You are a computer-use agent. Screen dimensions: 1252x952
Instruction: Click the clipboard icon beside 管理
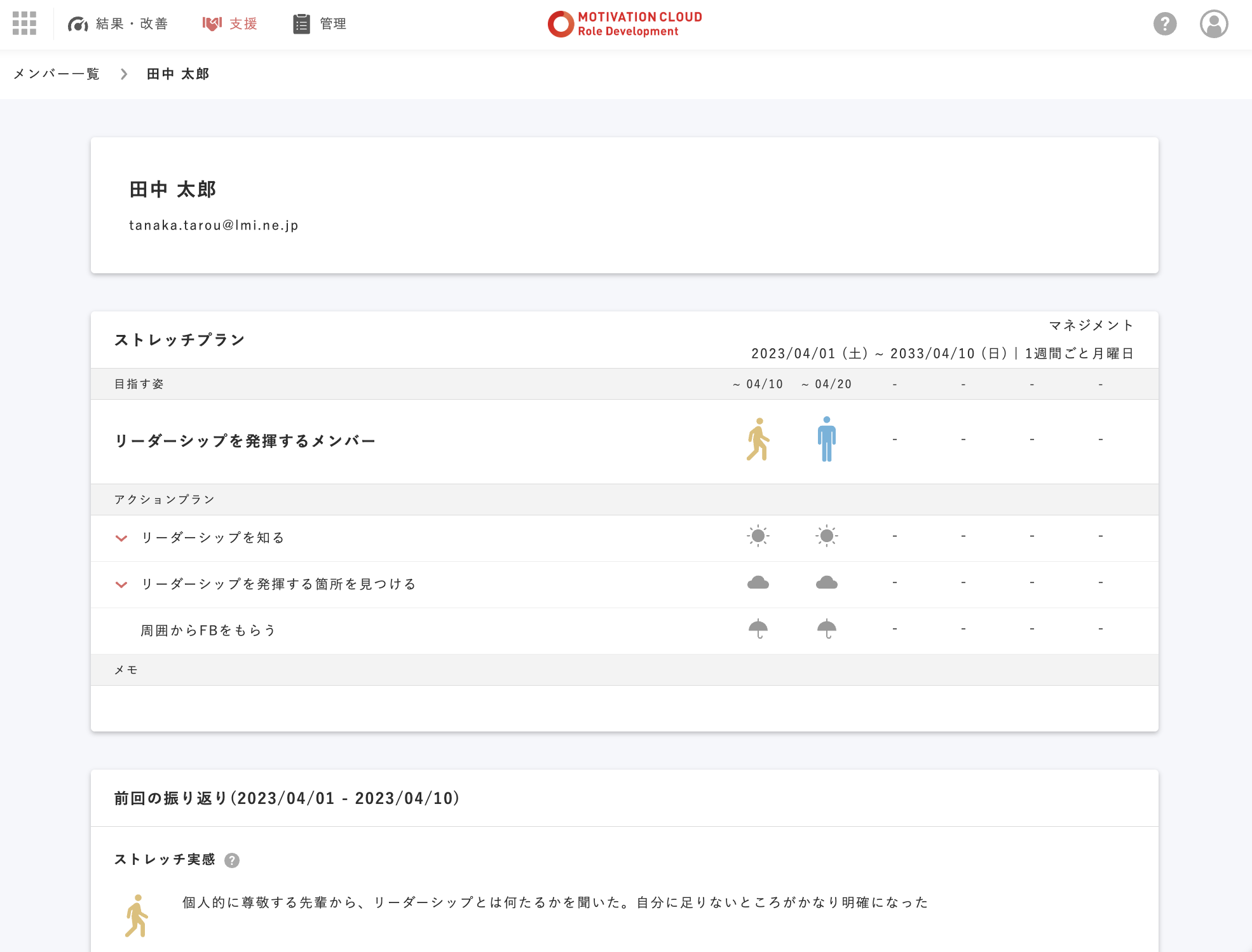point(301,24)
